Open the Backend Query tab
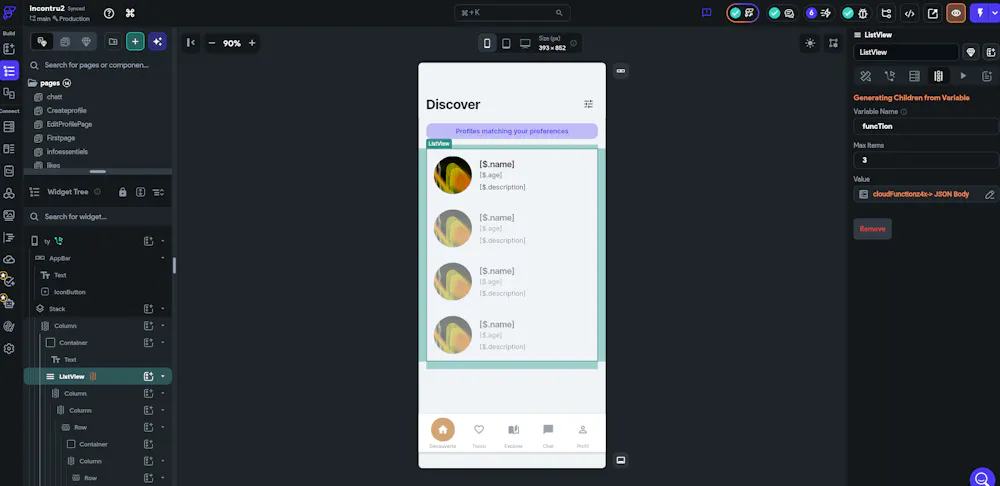Screen dimensions: 1000x486 point(915,76)
